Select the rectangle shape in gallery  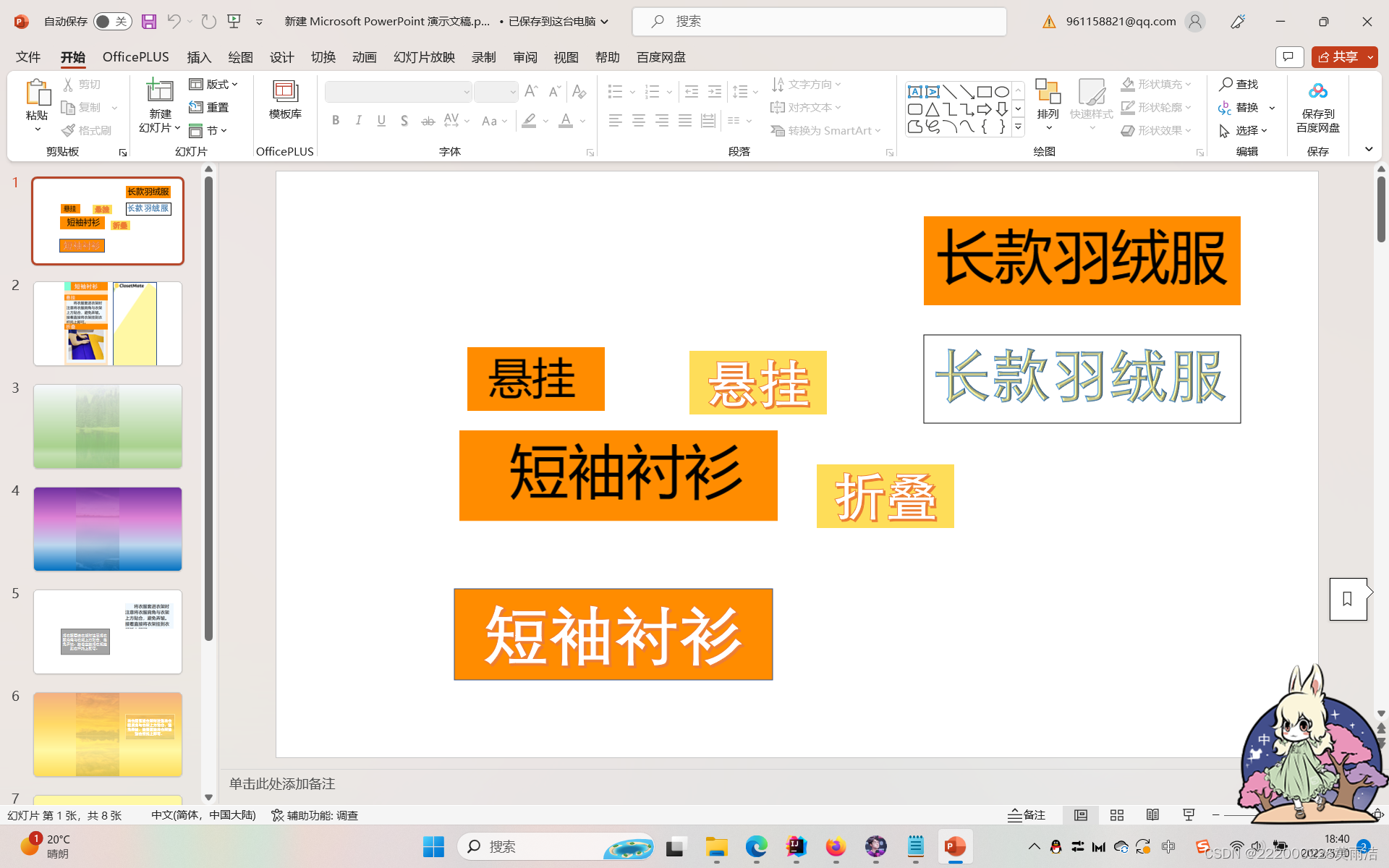coord(984,92)
